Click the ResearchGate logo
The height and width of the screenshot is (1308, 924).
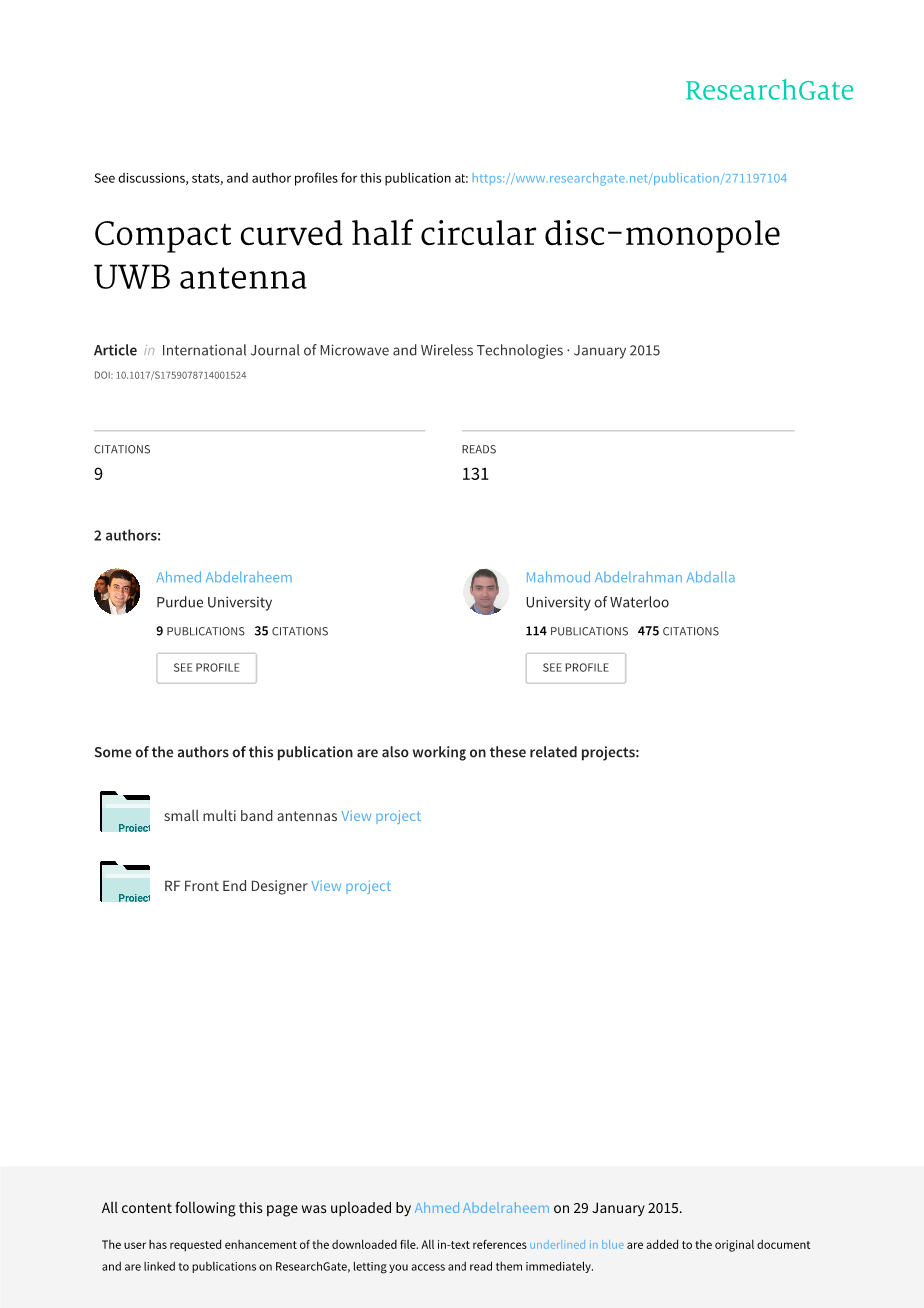768,91
